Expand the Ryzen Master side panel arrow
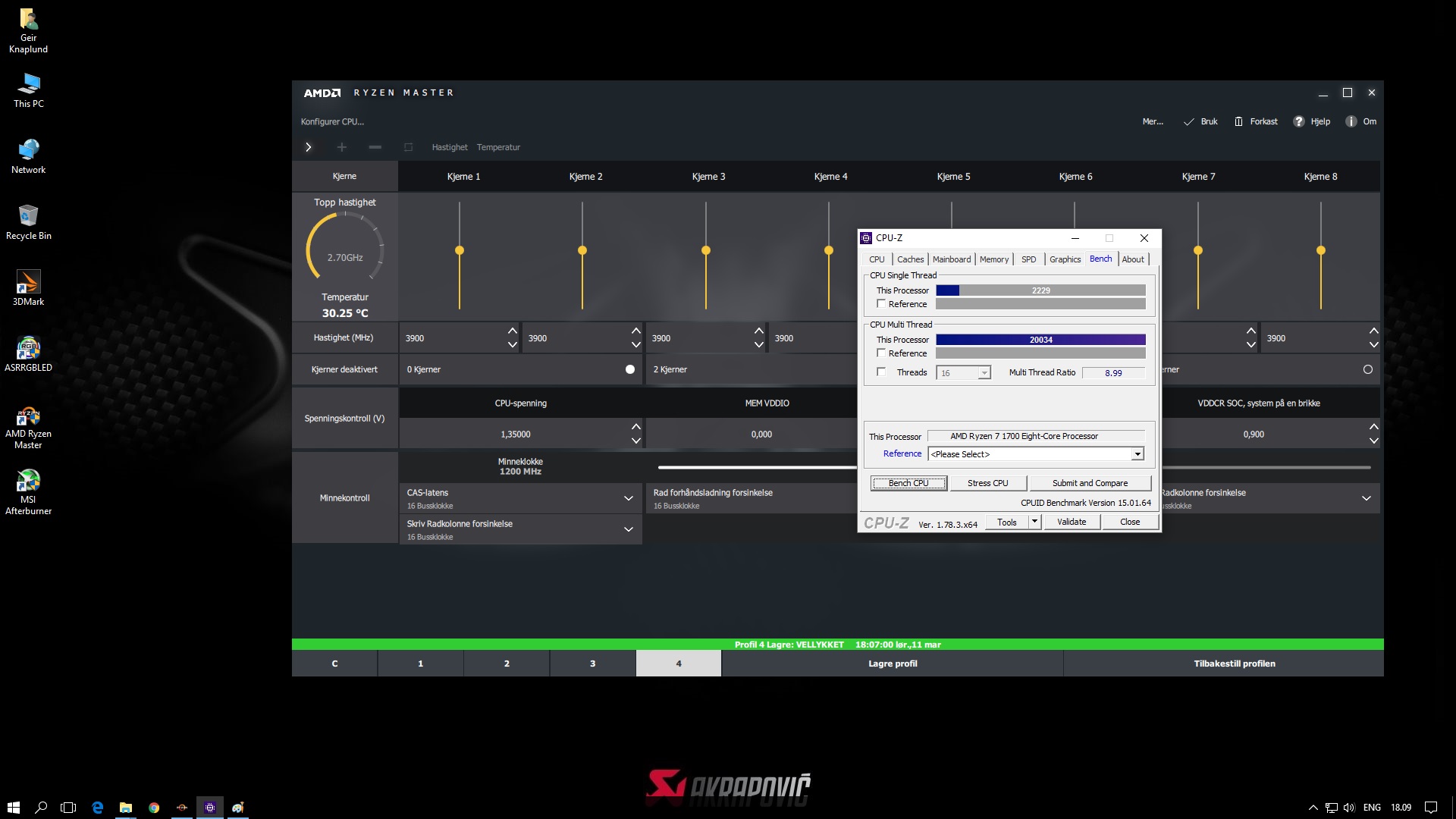 click(x=308, y=147)
